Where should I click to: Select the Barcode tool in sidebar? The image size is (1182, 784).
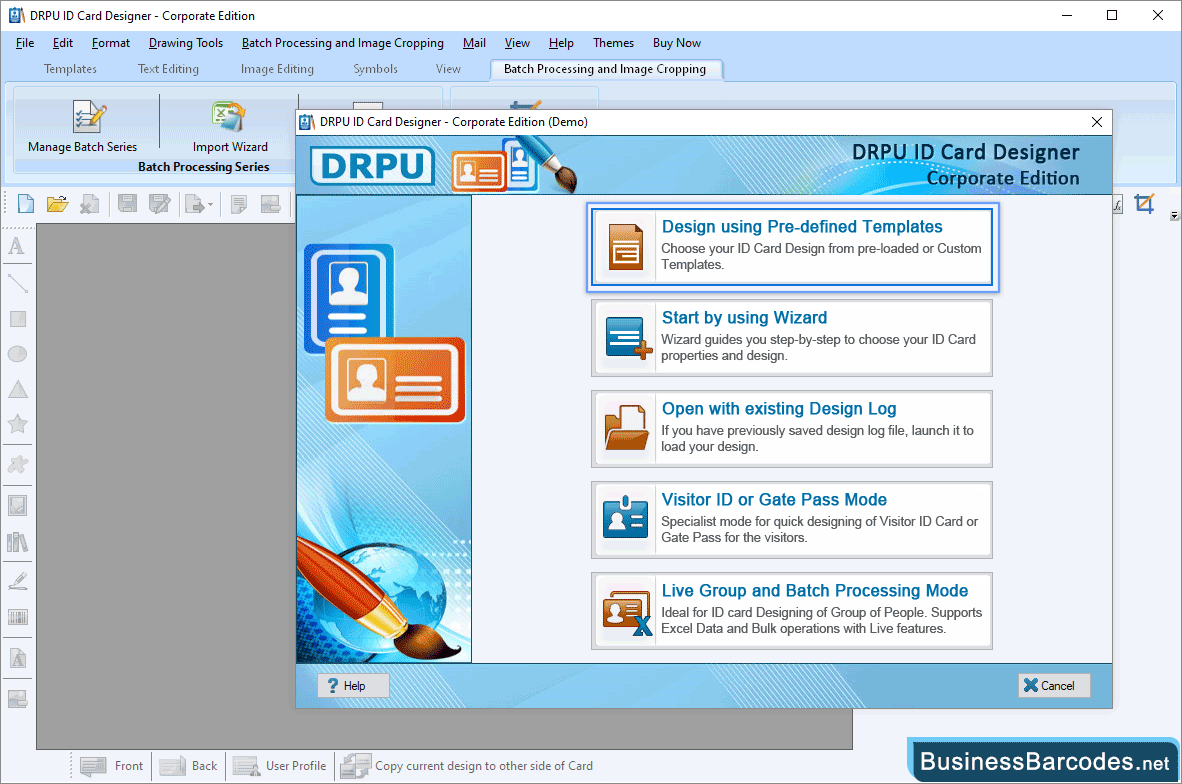pyautogui.click(x=17, y=617)
